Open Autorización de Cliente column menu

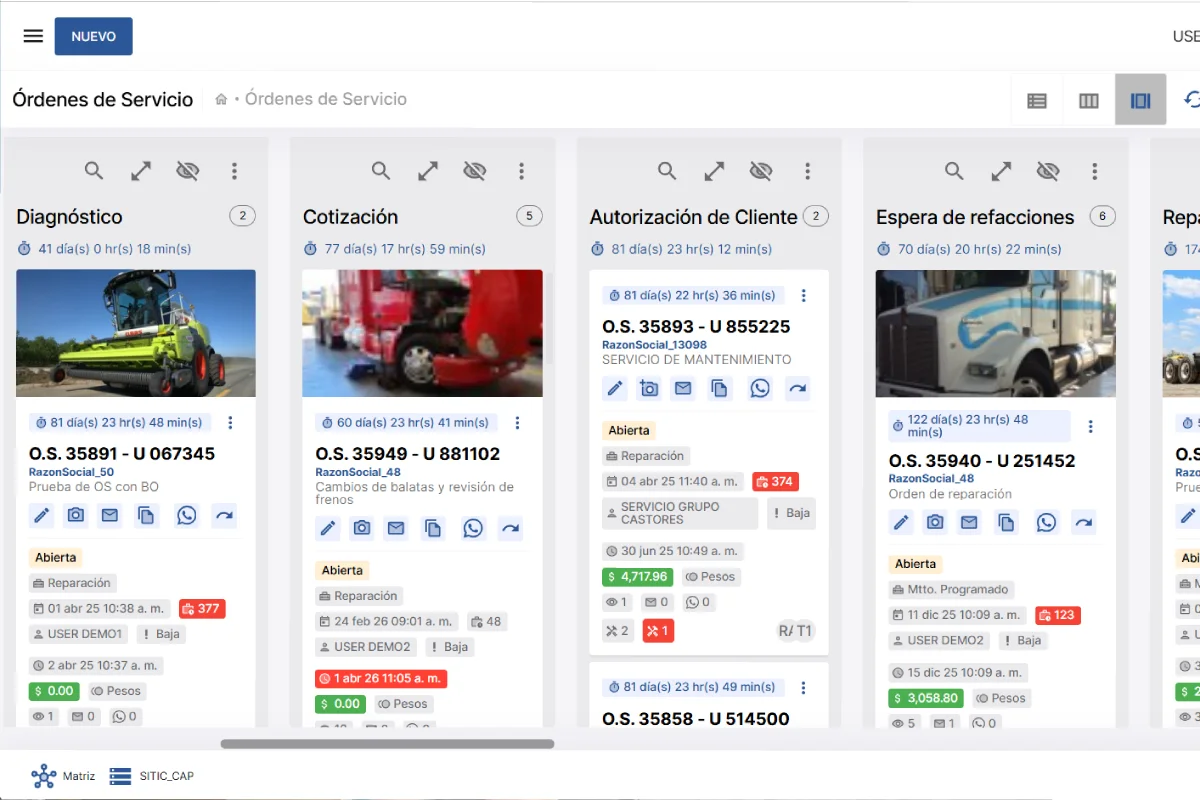[808, 171]
